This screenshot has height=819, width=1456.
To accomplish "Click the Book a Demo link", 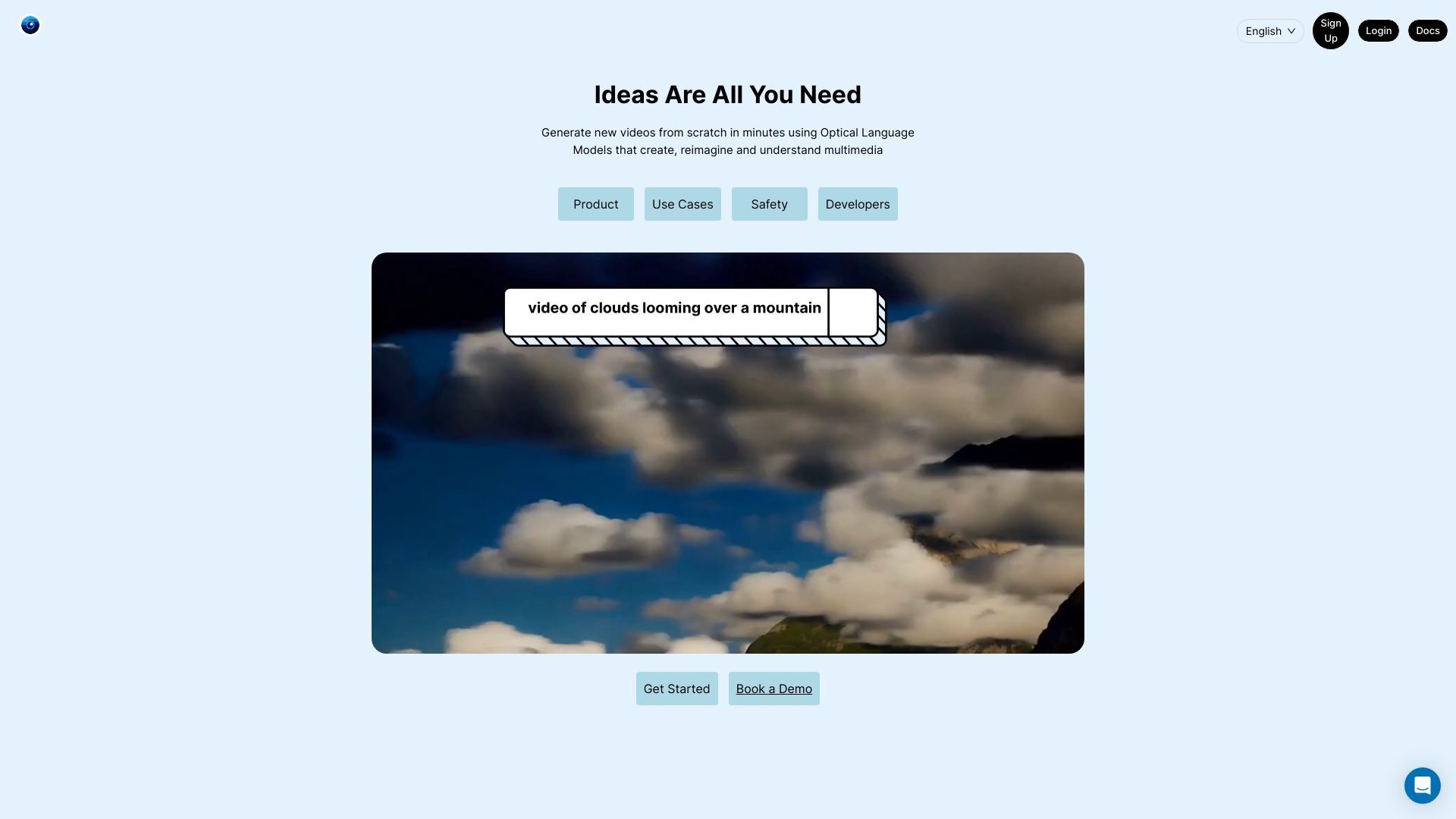I will 774,688.
